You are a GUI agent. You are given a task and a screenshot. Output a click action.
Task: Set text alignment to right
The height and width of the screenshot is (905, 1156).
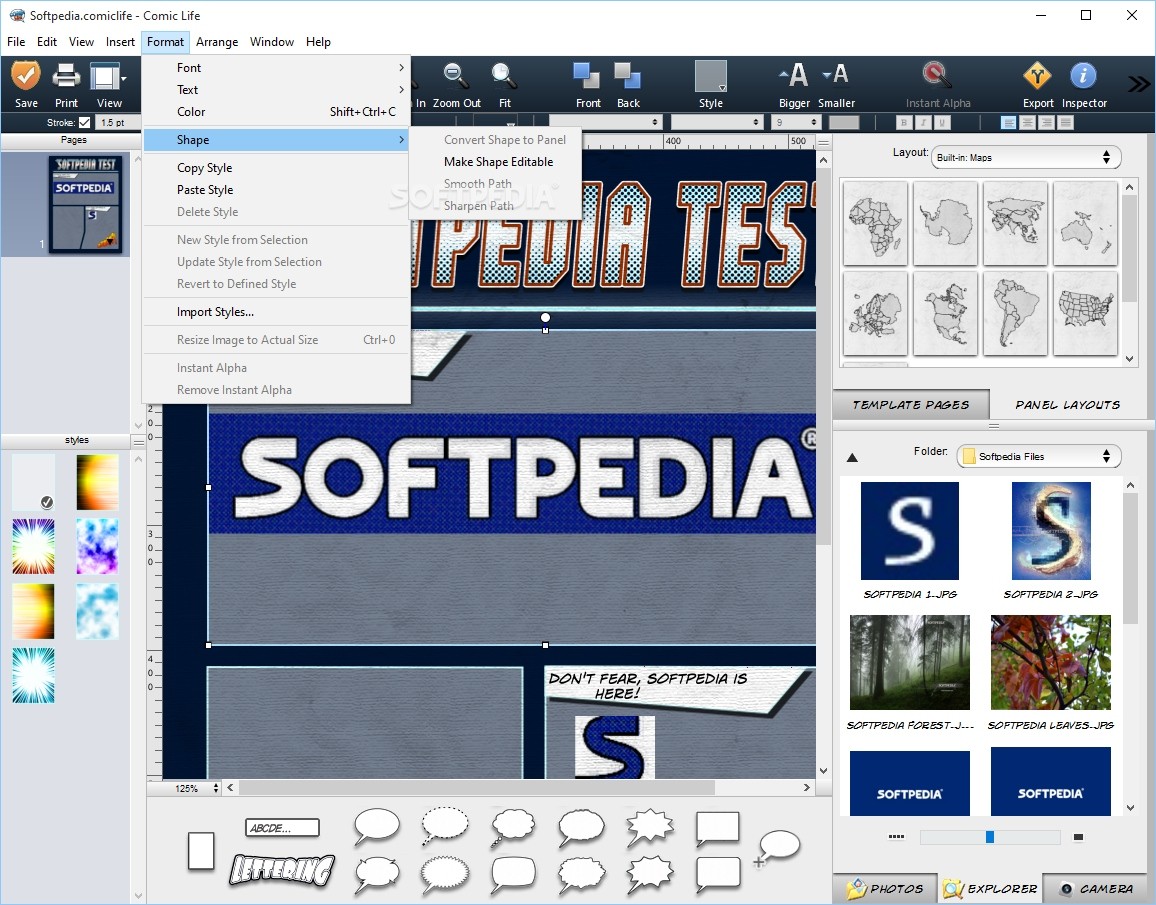click(x=1046, y=122)
